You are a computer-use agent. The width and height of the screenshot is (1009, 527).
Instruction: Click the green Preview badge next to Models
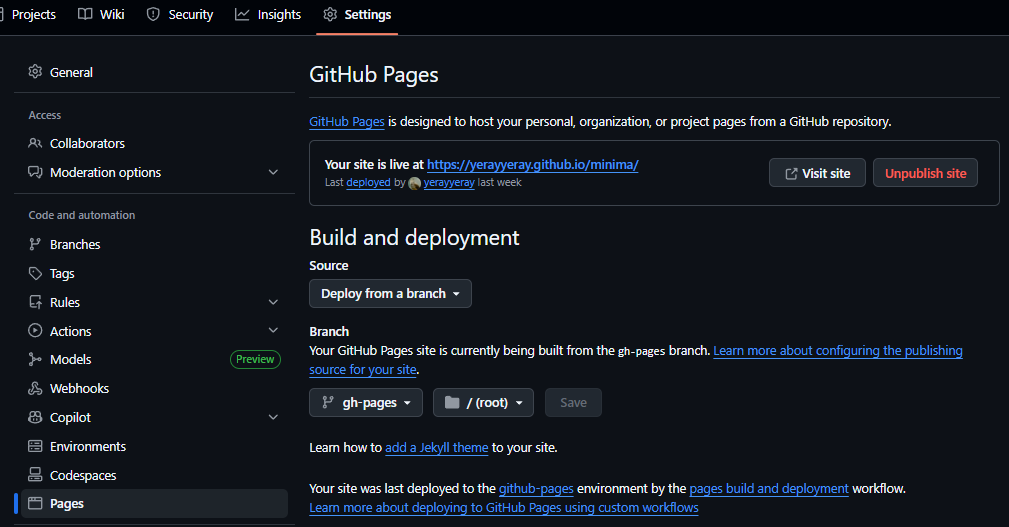click(255, 359)
